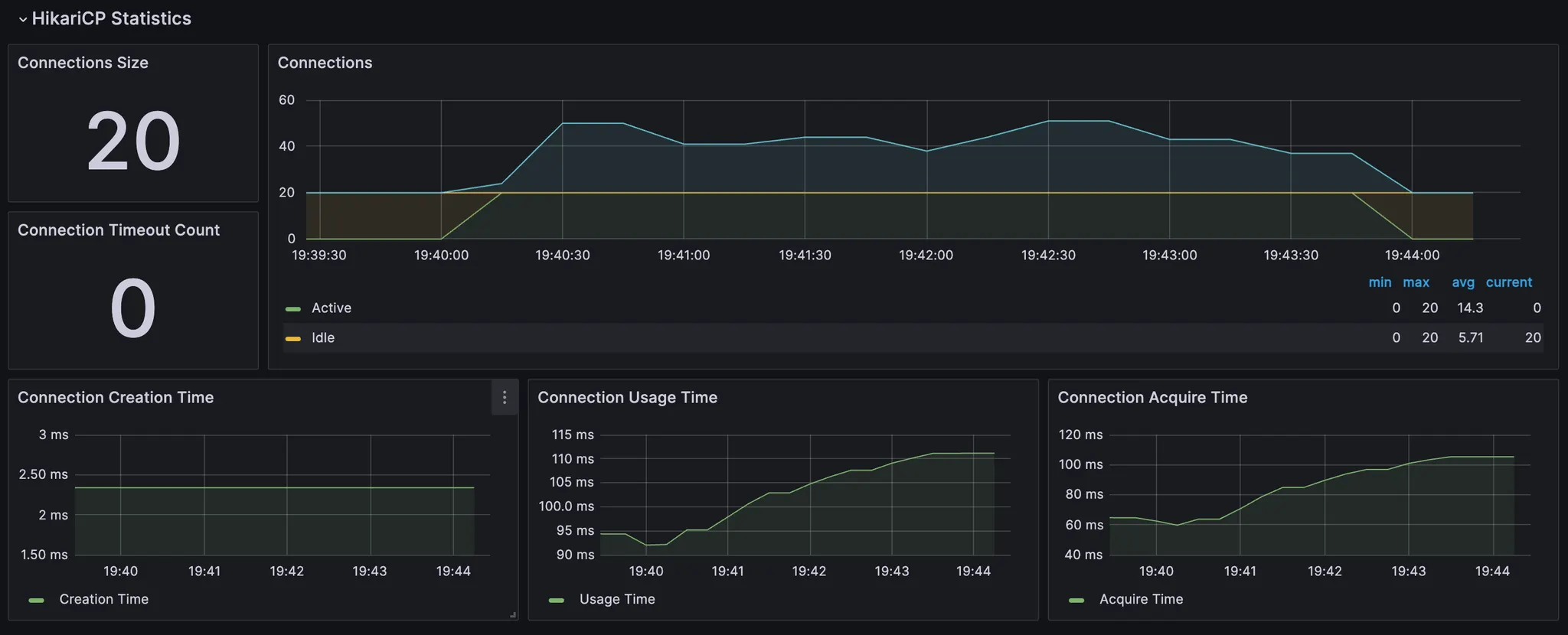Click the Connections Size panel title
This screenshot has height=635, width=1568.
[83, 63]
